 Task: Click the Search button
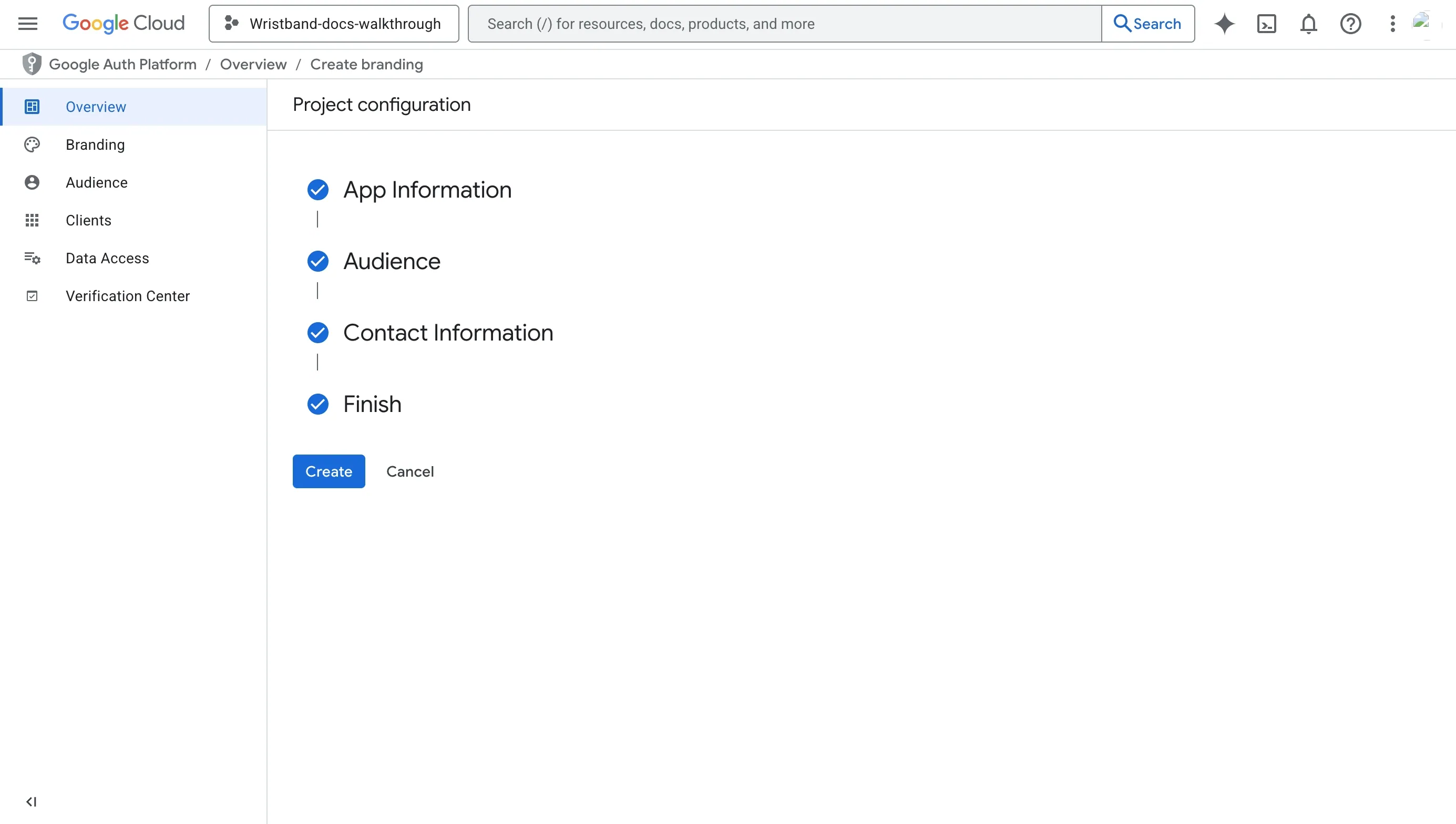[x=1148, y=24]
